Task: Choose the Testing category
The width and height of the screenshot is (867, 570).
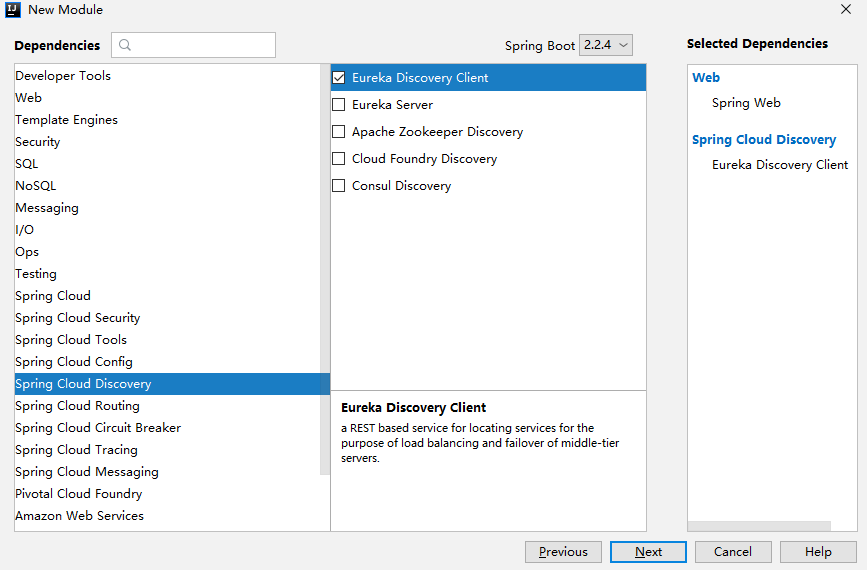Action: click(168, 274)
